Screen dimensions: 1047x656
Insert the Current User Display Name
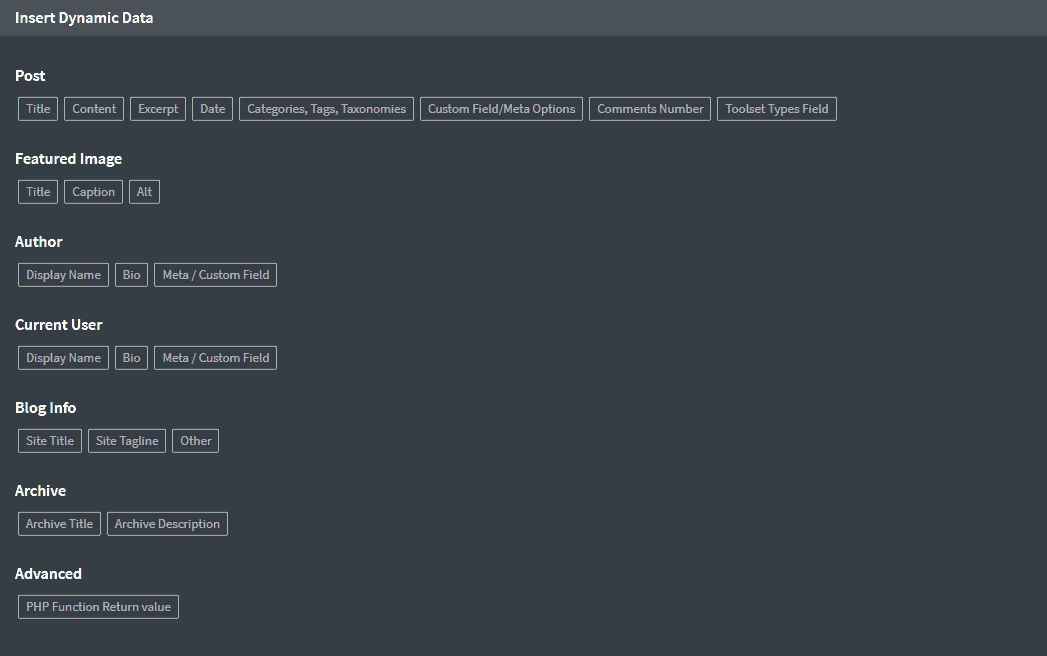[x=63, y=357]
